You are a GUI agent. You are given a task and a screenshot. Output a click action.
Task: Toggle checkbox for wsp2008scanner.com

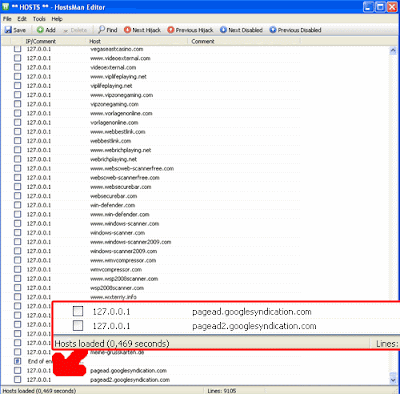click(17, 288)
